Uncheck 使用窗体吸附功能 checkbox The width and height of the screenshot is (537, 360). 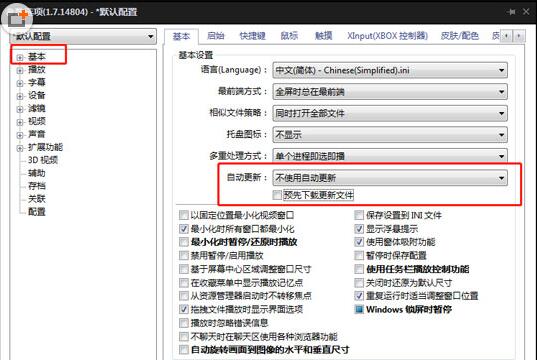tap(359, 242)
